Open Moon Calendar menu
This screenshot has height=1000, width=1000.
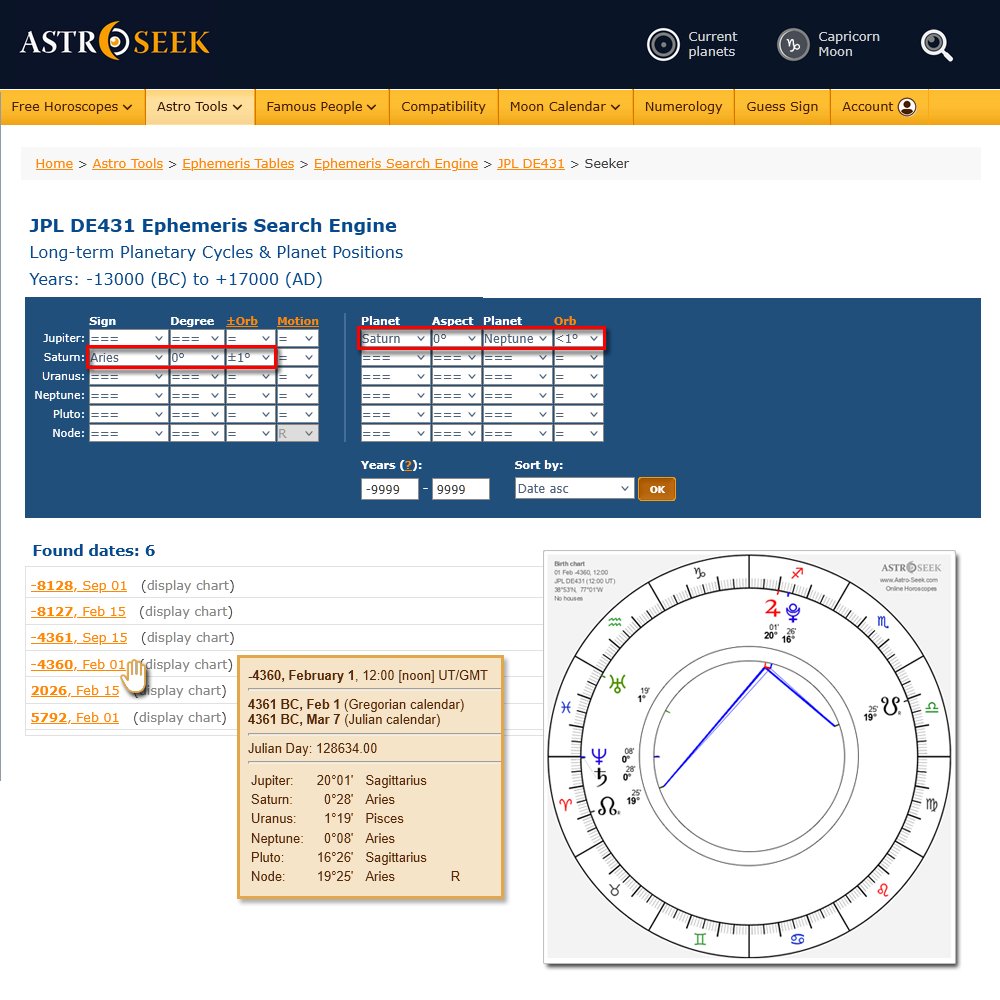pyautogui.click(x=565, y=107)
